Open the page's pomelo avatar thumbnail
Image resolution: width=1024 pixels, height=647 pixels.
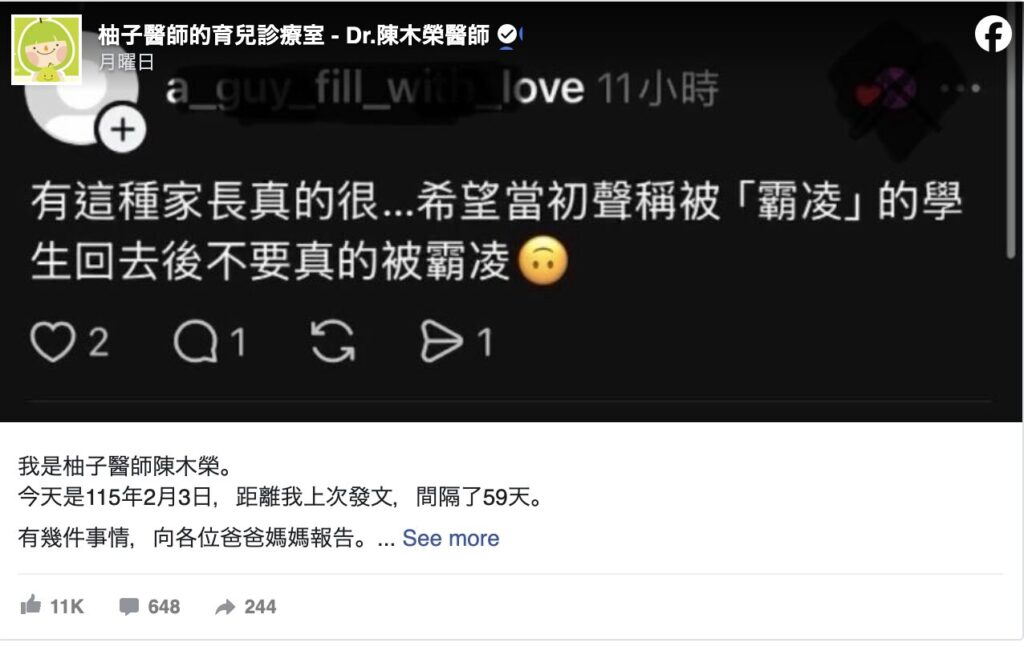point(46,50)
